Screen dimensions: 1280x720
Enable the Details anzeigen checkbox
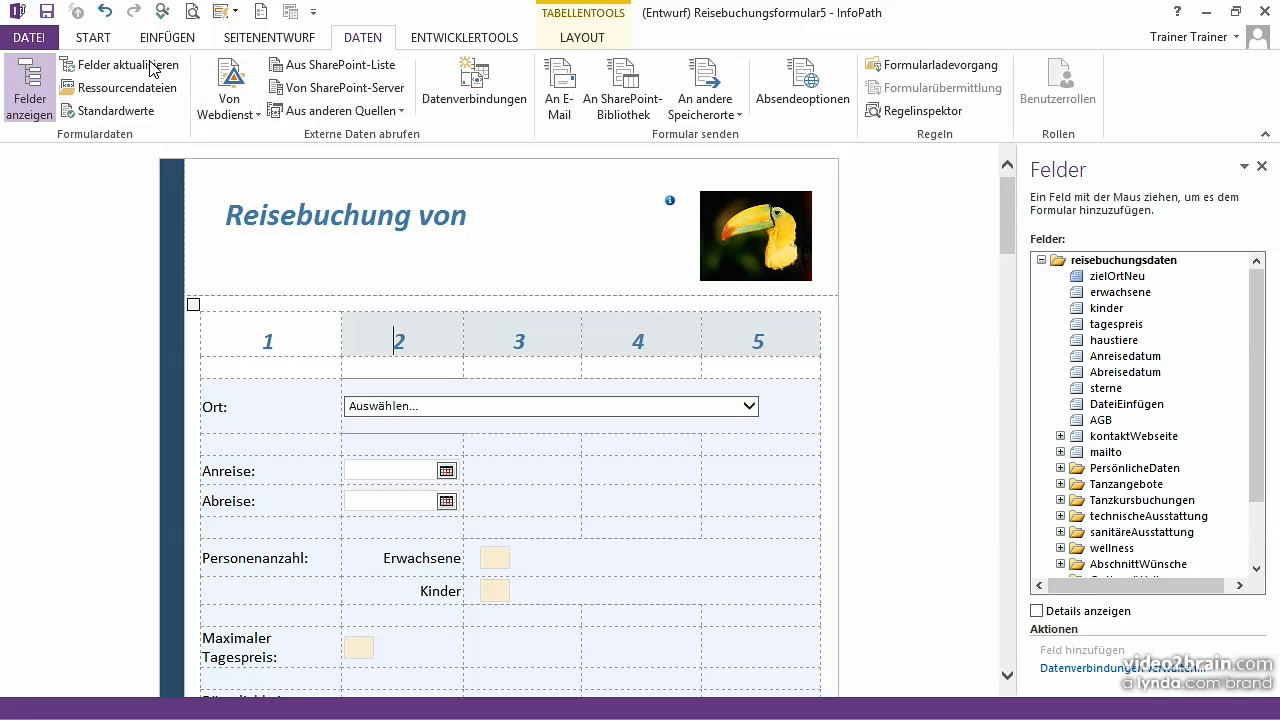(1037, 611)
